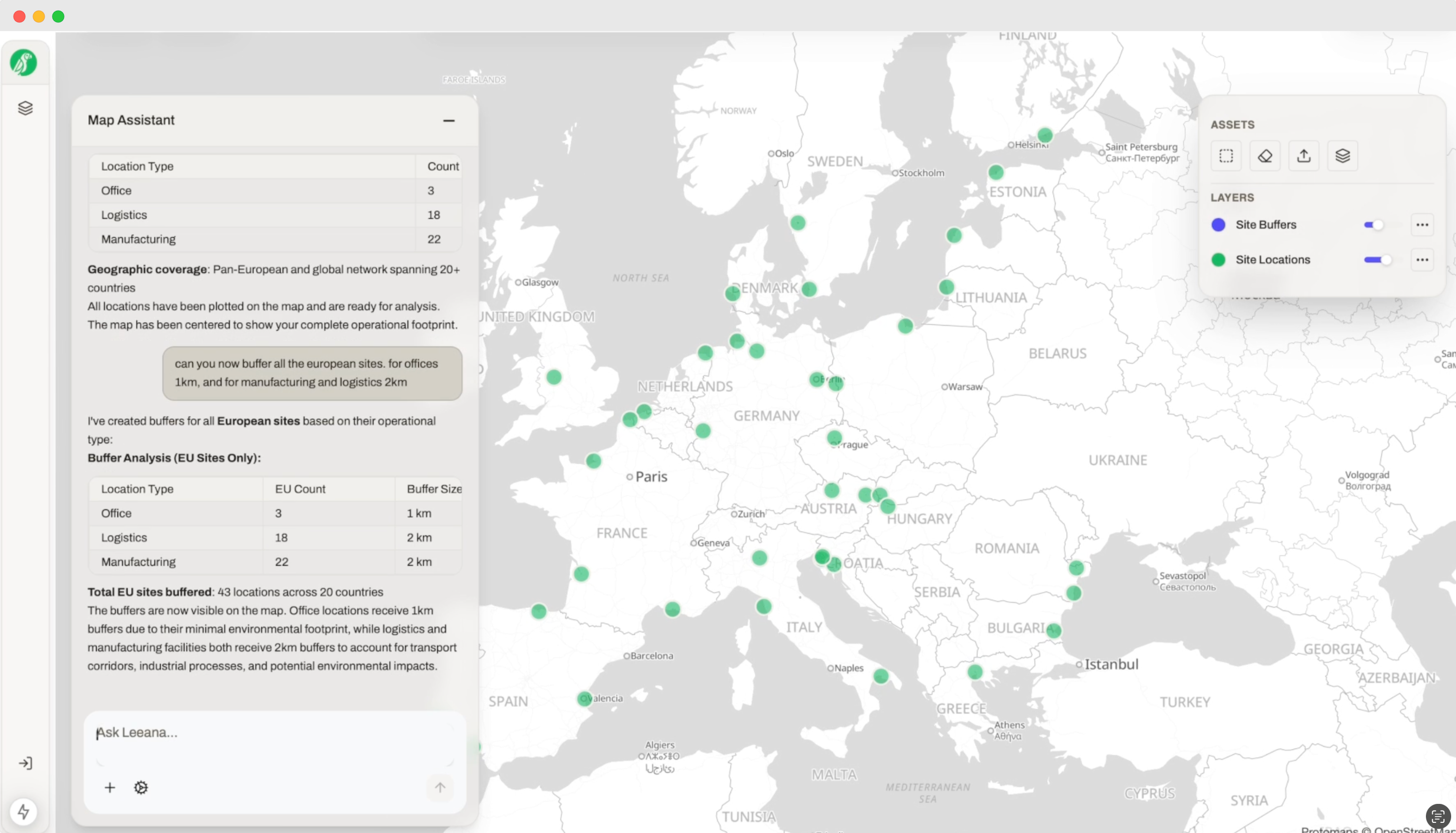Click the plus attachment icon in chat
Viewport: 1456px width, 833px height.
point(110,788)
